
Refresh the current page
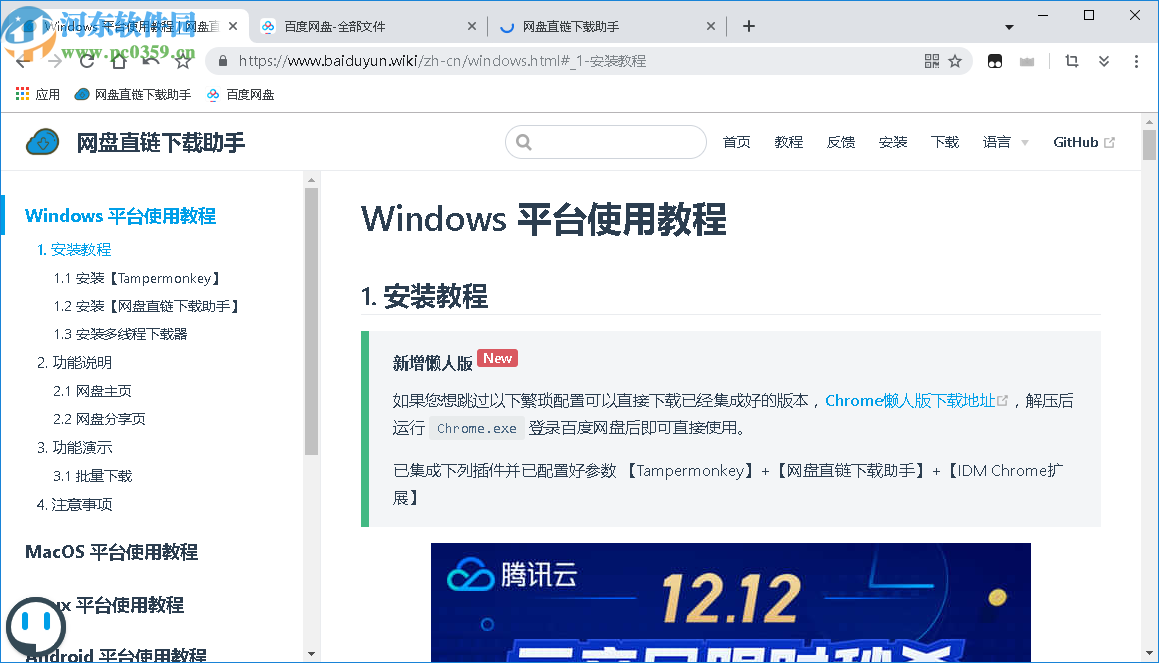pyautogui.click(x=86, y=61)
